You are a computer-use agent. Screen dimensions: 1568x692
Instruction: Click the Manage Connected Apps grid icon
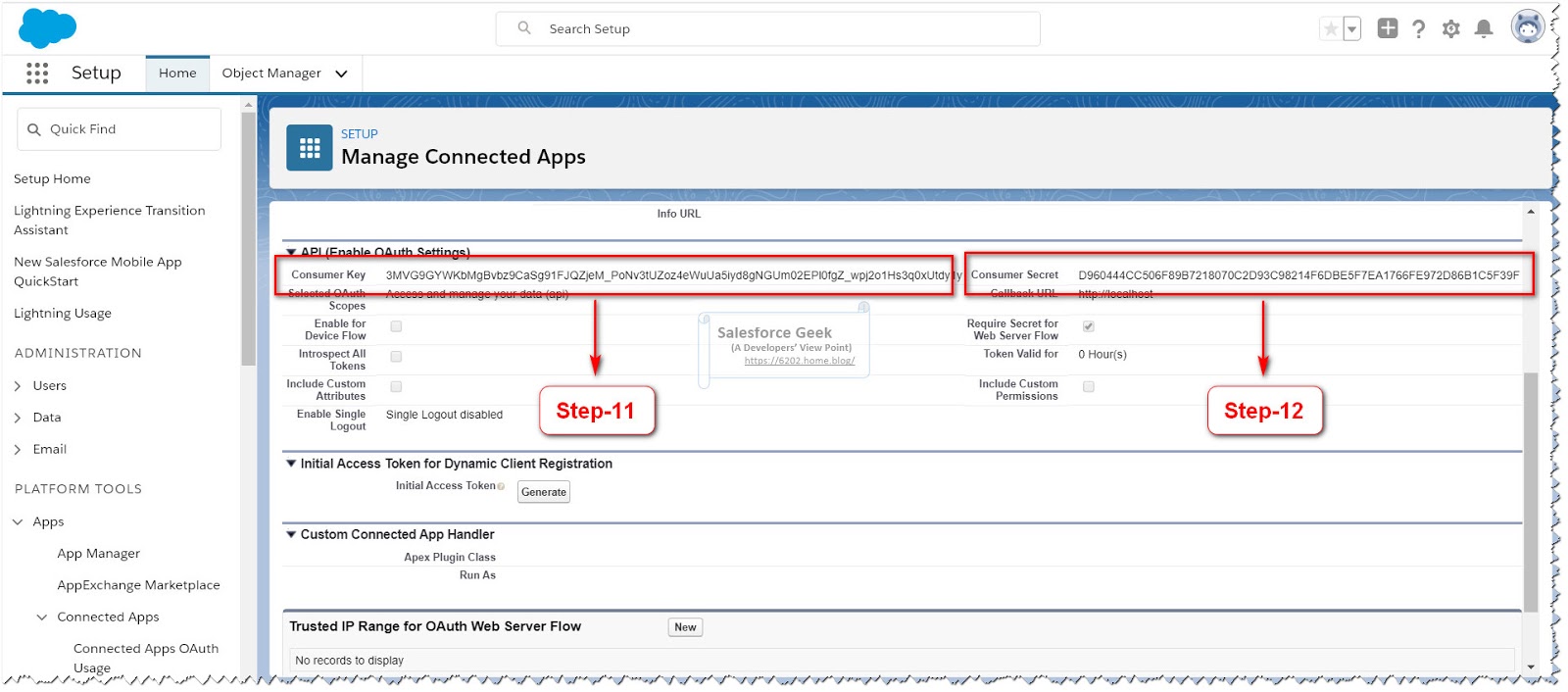310,148
